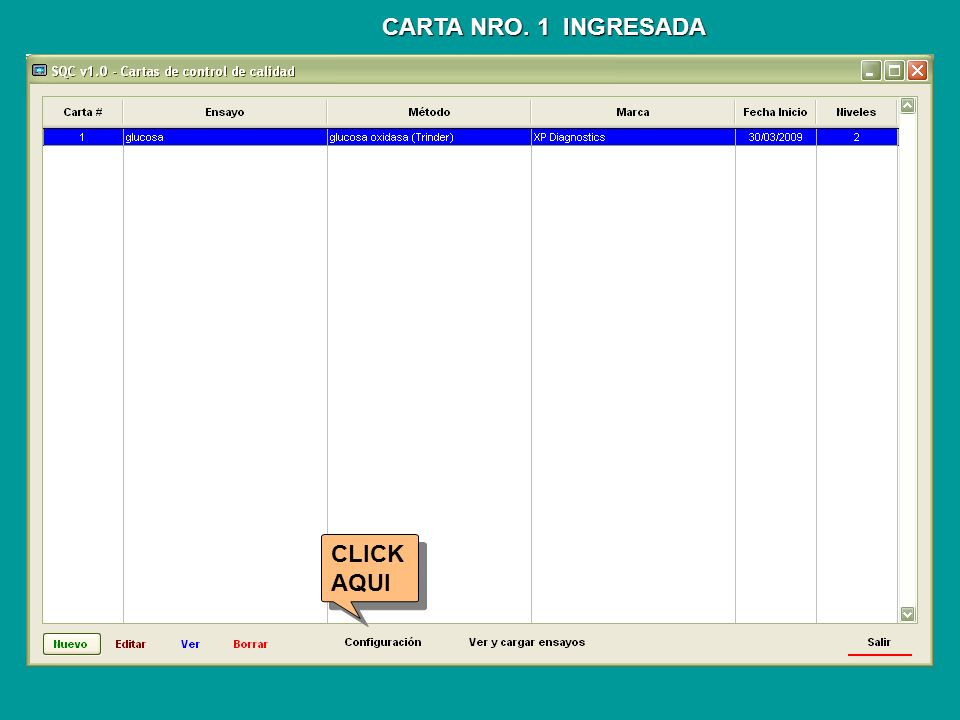
Task: Sort by the Ensayo column header
Action: 225,112
